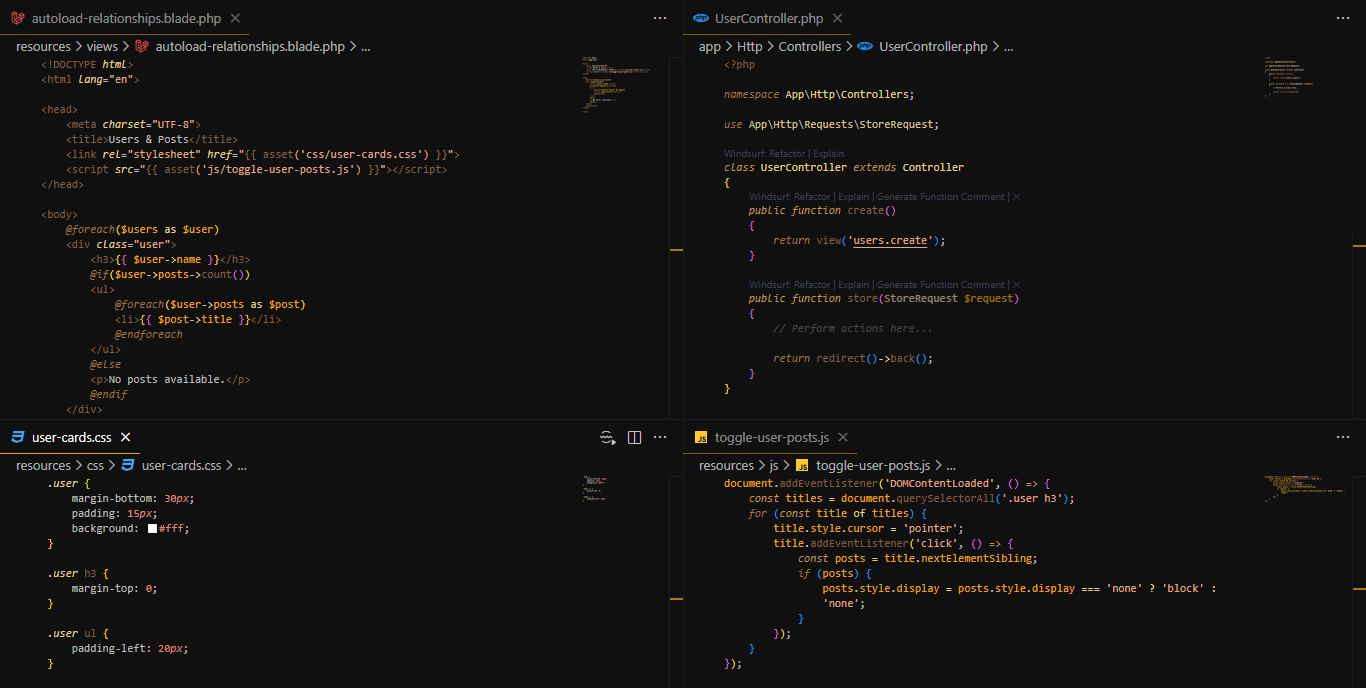This screenshot has height=688, width=1366.
Task: Select the user-cards.css tab
Action: [70, 437]
